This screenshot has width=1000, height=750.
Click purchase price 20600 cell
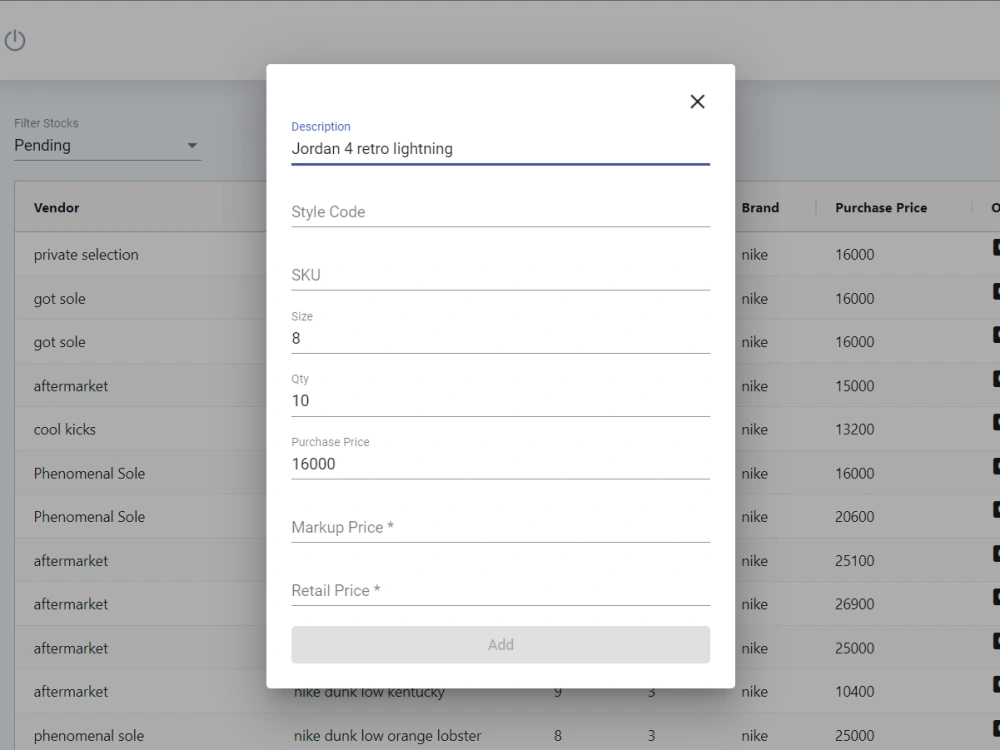(855, 517)
